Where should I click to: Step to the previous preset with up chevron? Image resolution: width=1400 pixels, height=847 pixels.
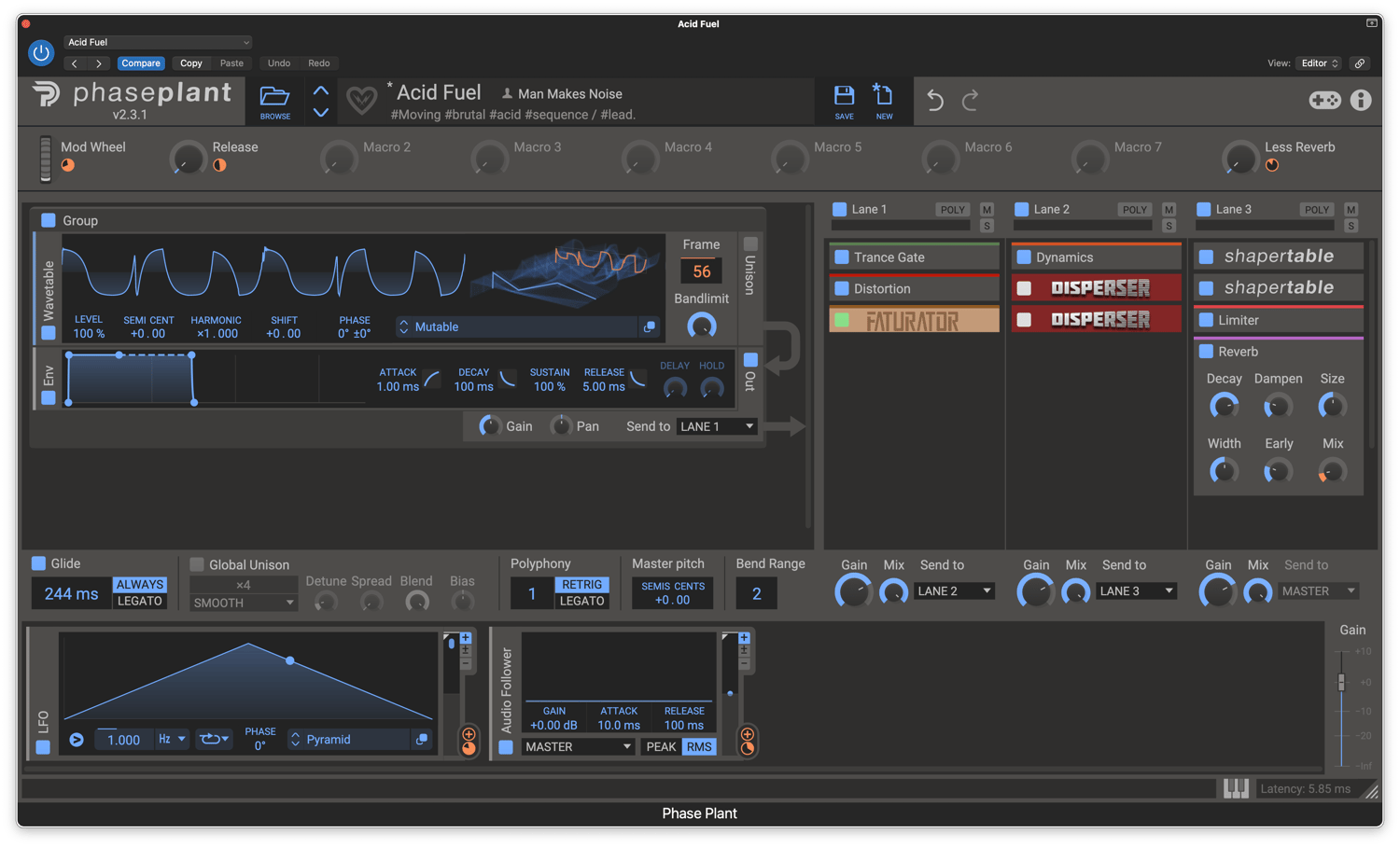(x=321, y=91)
